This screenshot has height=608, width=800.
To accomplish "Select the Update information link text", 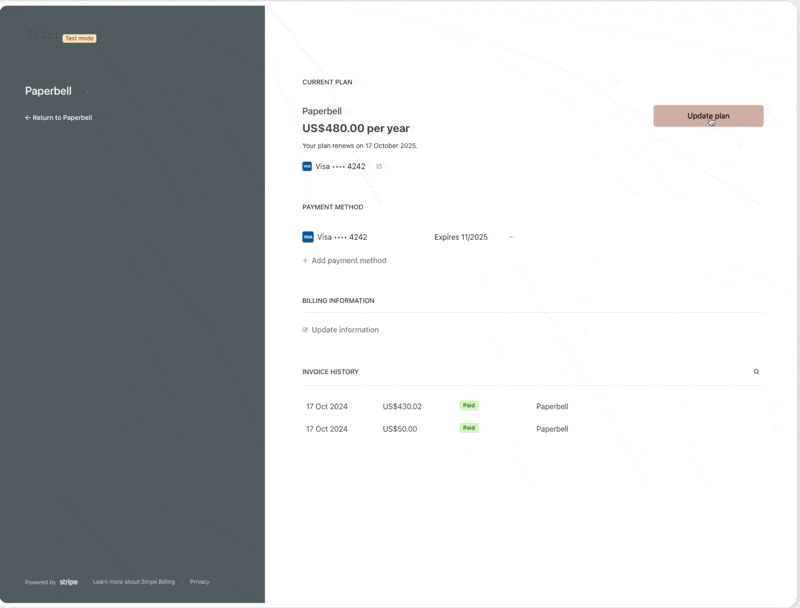I will (x=345, y=330).
